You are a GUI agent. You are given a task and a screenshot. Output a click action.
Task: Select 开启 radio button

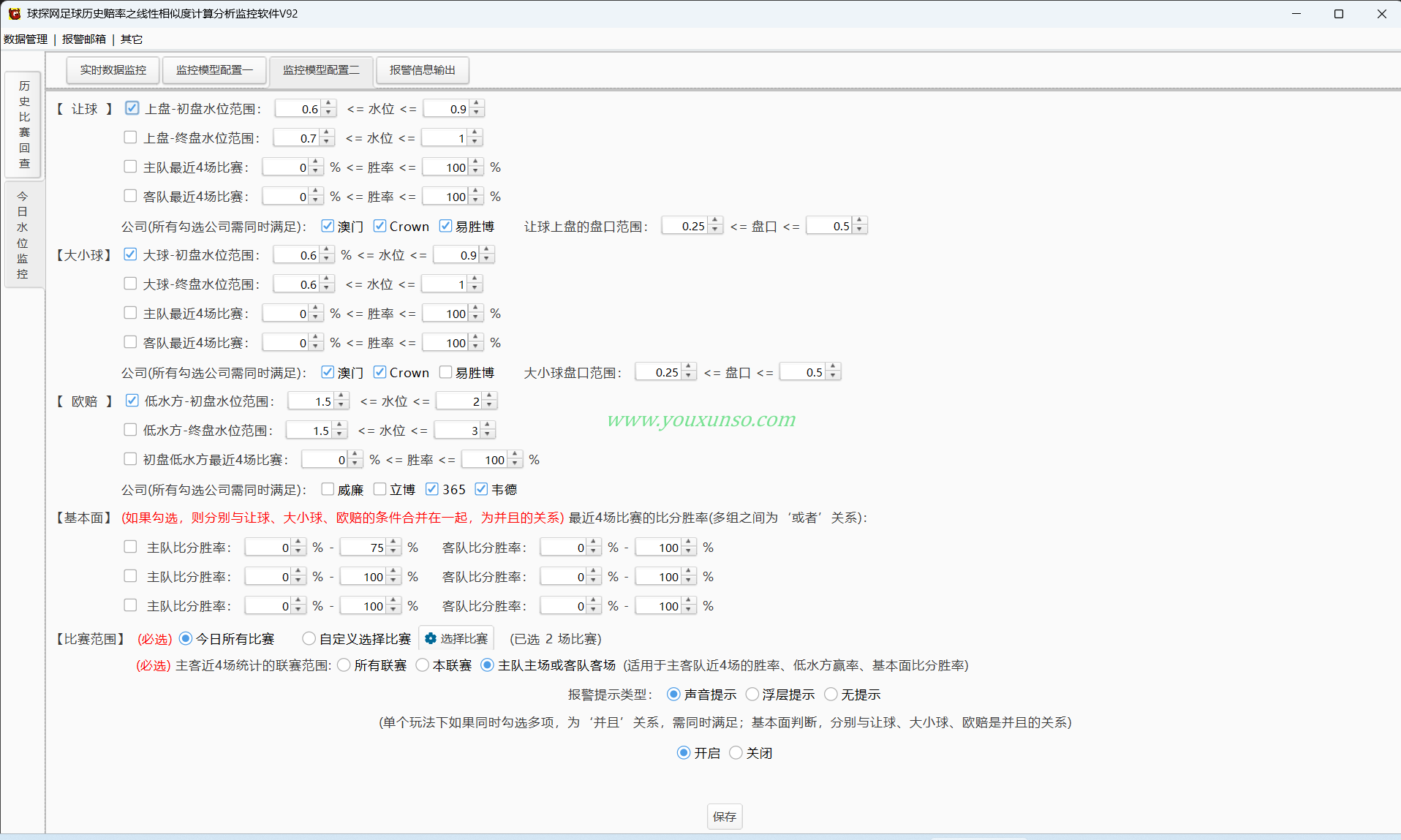pos(684,753)
